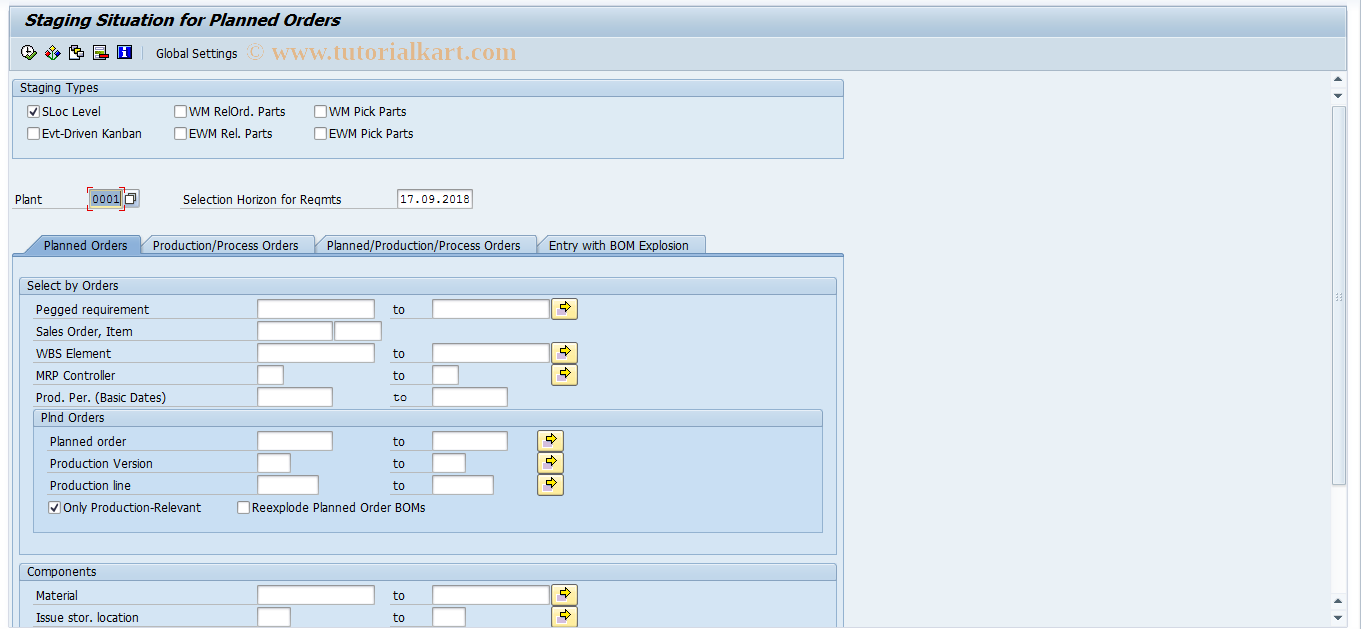Open multiple selection for Material
The width and height of the screenshot is (1361, 629).
pos(565,595)
